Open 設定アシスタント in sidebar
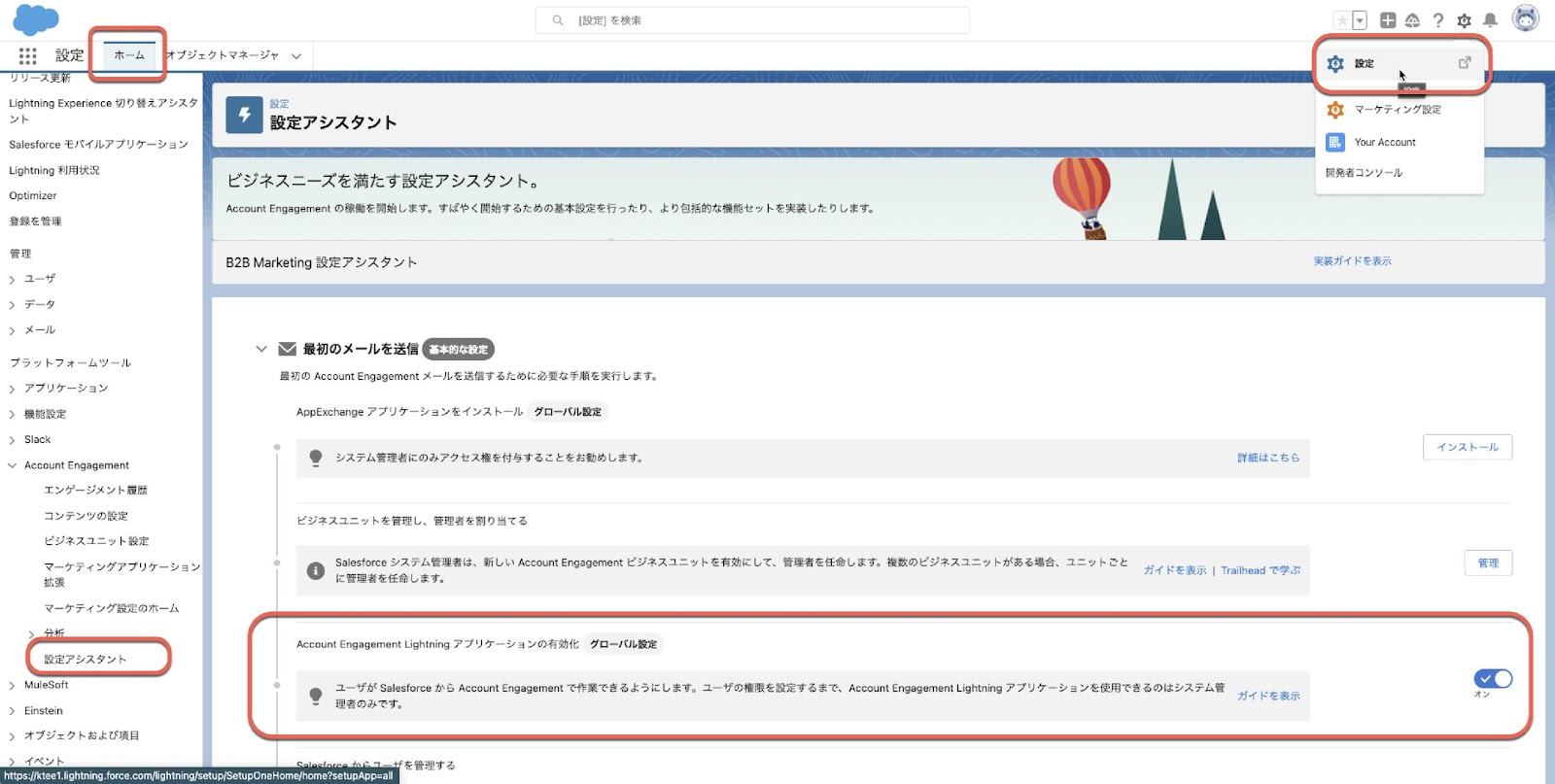Viewport: 1555px width, 784px height. pyautogui.click(x=86, y=659)
